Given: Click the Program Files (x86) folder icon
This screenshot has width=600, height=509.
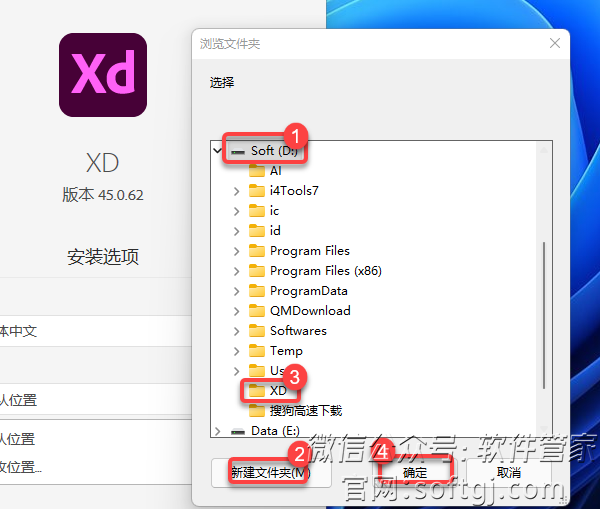Looking at the screenshot, I should click(257, 271).
